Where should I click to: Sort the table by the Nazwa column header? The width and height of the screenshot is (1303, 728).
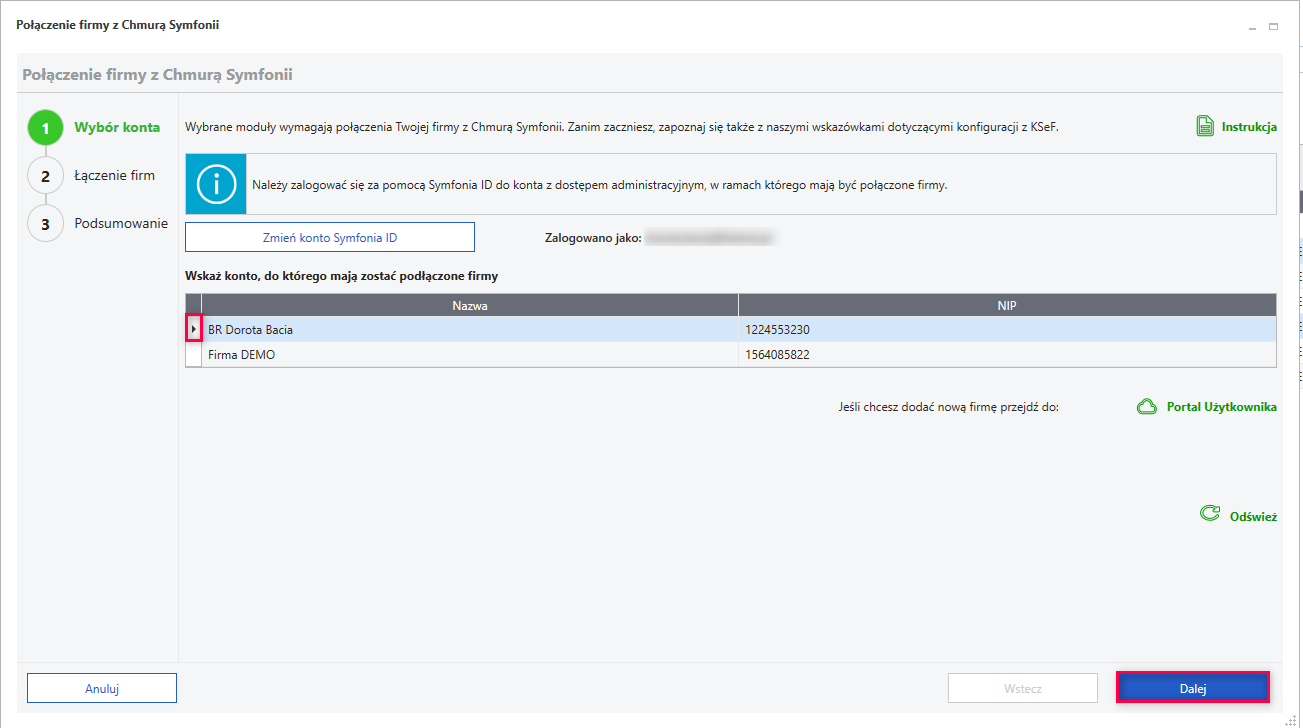(469, 306)
